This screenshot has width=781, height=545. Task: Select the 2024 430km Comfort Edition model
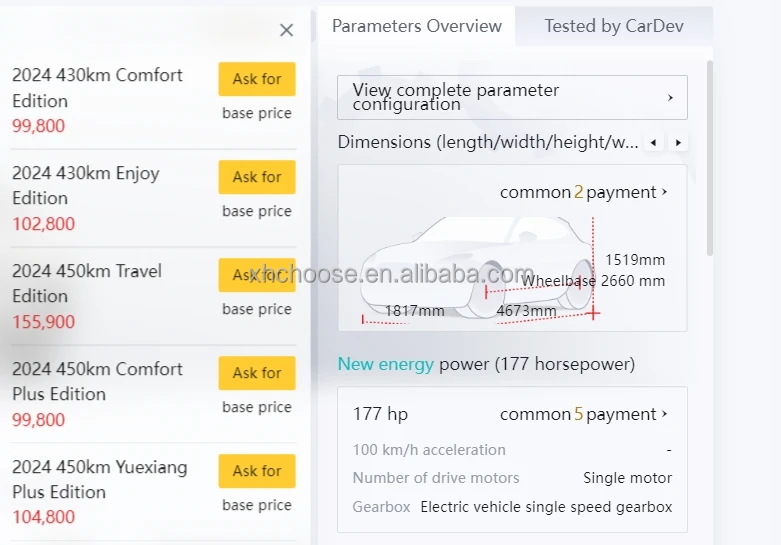point(97,88)
